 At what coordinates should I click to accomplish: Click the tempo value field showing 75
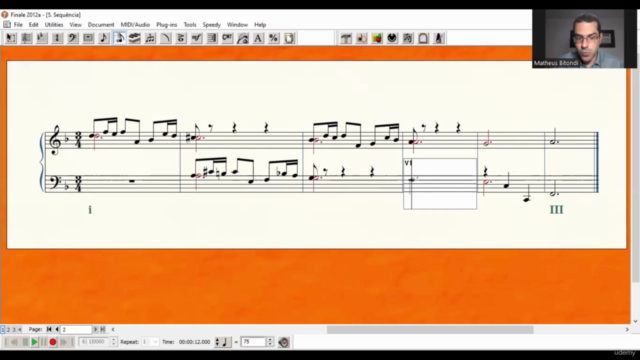coord(253,342)
